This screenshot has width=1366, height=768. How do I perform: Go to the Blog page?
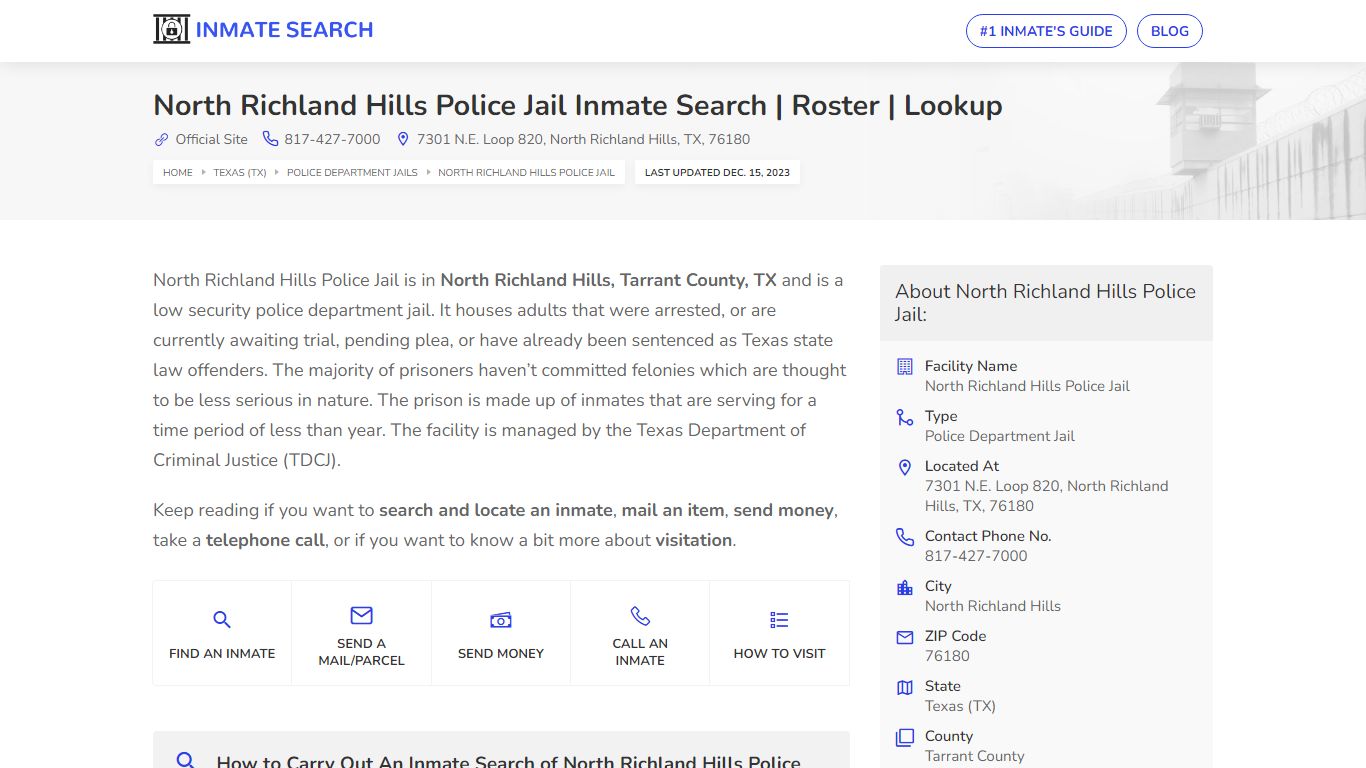pyautogui.click(x=1170, y=31)
